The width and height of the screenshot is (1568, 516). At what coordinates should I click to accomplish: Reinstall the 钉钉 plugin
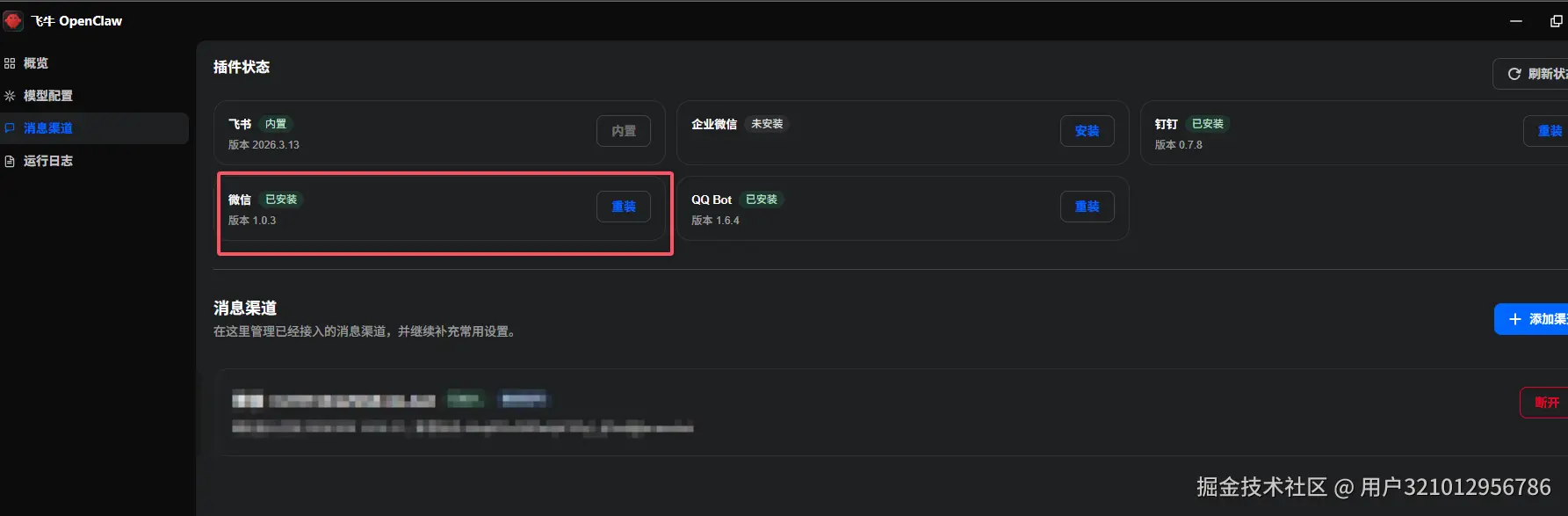[x=1546, y=131]
